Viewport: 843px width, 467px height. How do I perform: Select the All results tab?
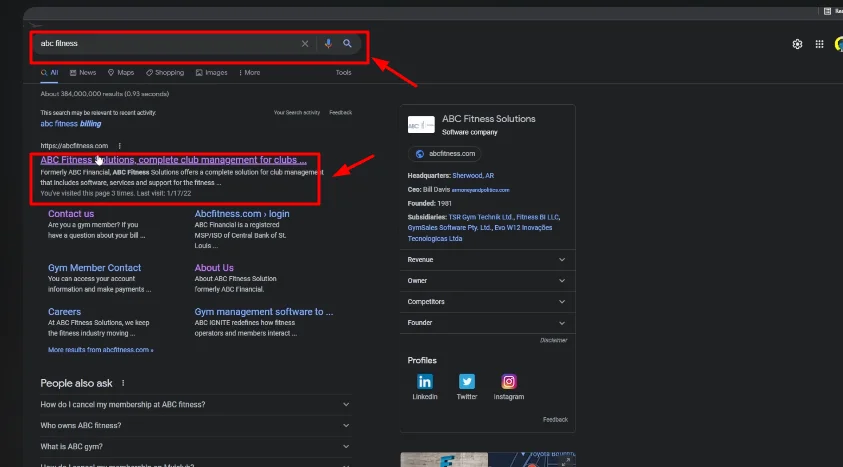coord(49,73)
